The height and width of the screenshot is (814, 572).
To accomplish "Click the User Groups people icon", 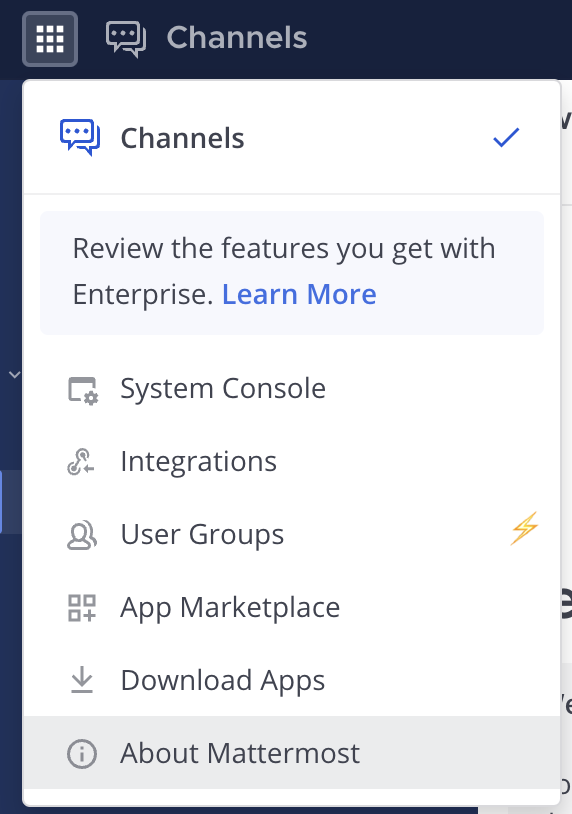I will click(81, 535).
